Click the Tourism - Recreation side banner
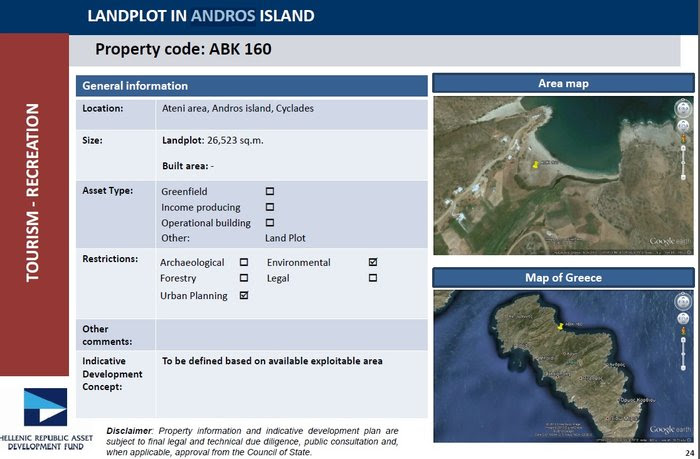 [32, 192]
